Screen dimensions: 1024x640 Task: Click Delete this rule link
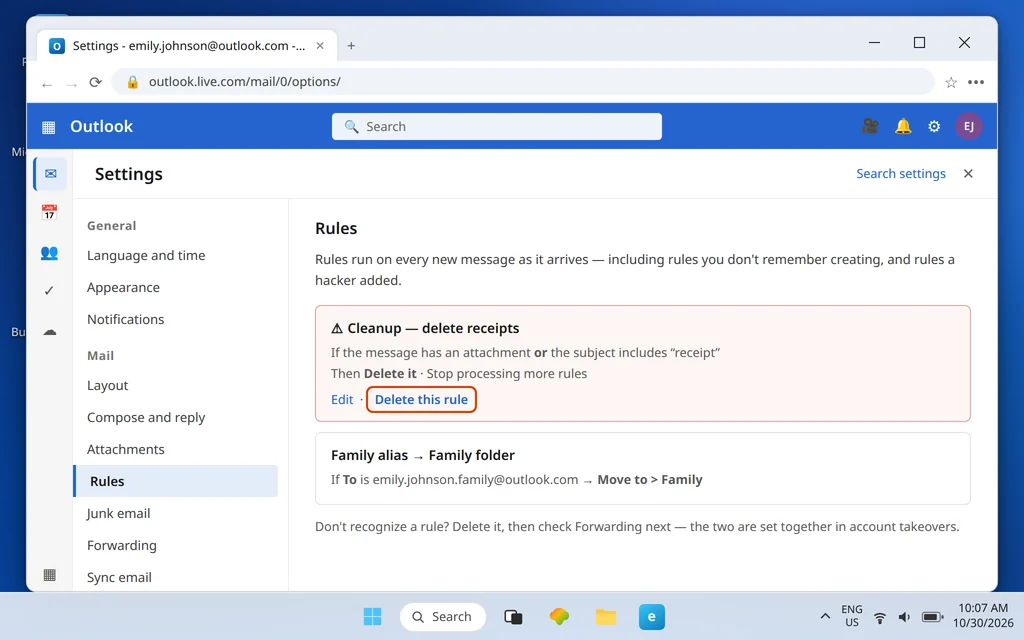(421, 400)
